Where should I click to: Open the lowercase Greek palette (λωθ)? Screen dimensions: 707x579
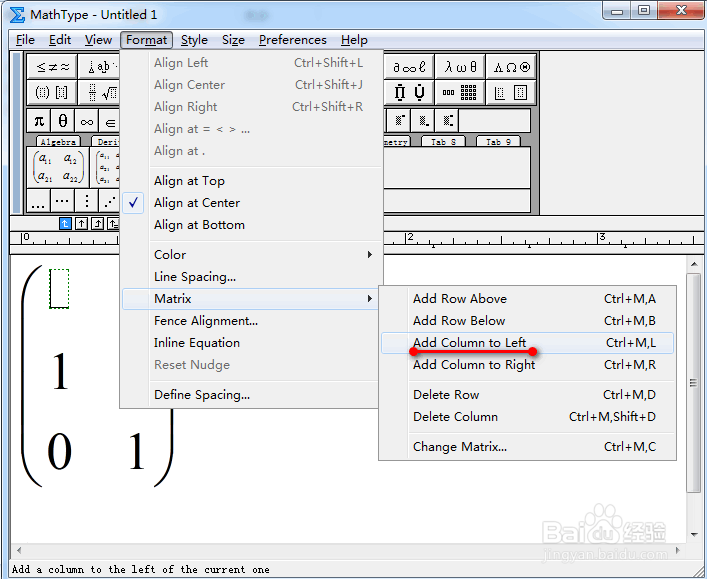[460, 67]
